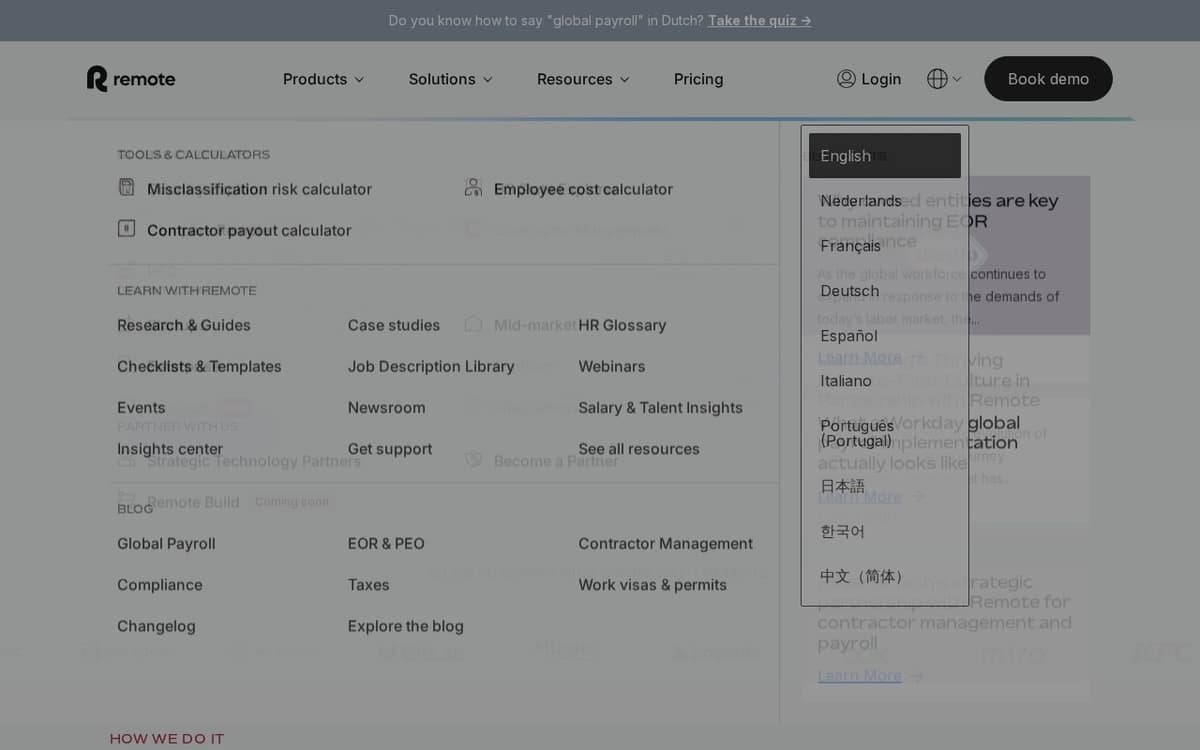1200x750 pixels.
Task: Click Misclassification risk calculator icon
Action: click(x=126, y=187)
